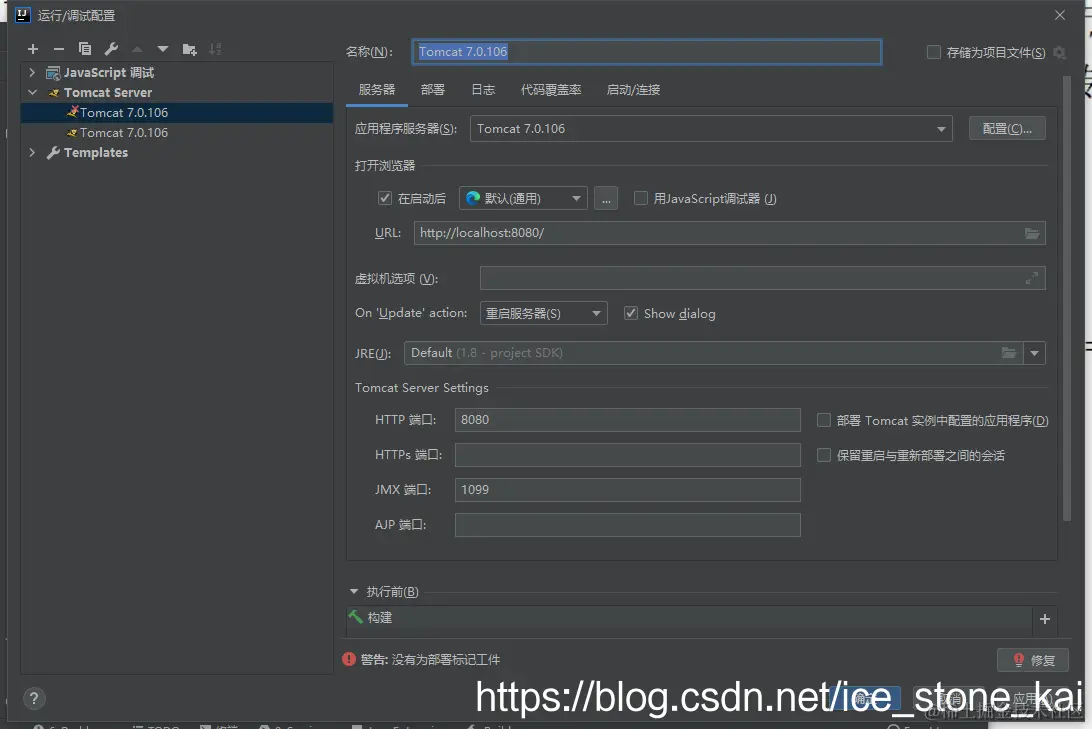This screenshot has width=1092, height=729.
Task: Close the 运行/调试配置 dialog
Action: pos(1059,15)
